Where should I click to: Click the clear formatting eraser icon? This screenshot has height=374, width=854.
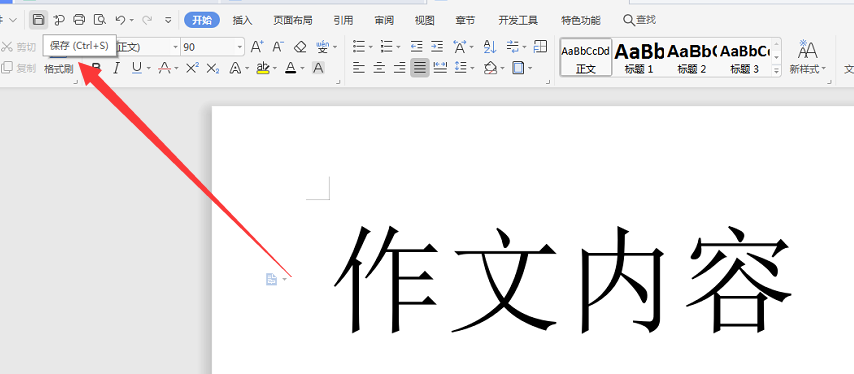[300, 47]
